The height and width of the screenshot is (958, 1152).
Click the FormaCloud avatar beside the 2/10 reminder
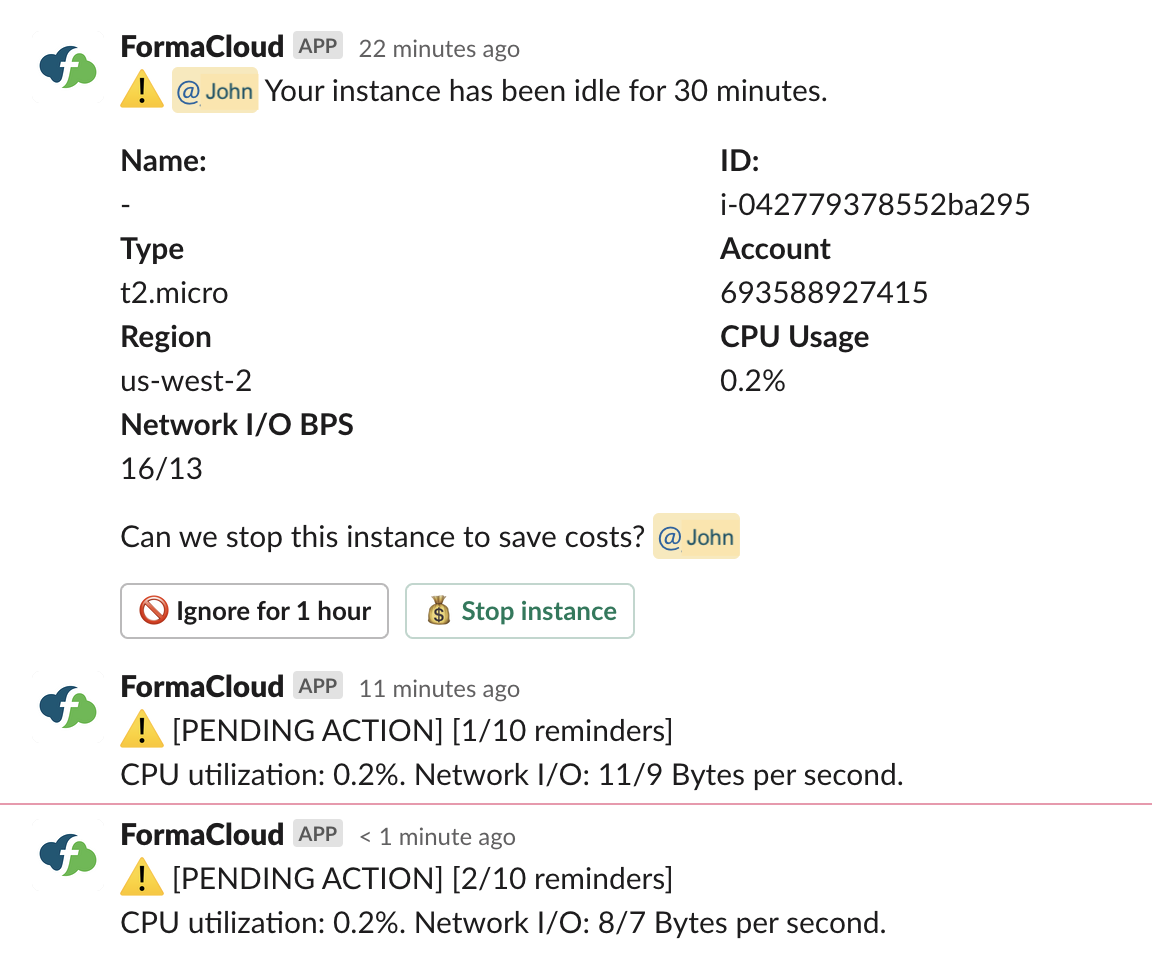[x=67, y=854]
